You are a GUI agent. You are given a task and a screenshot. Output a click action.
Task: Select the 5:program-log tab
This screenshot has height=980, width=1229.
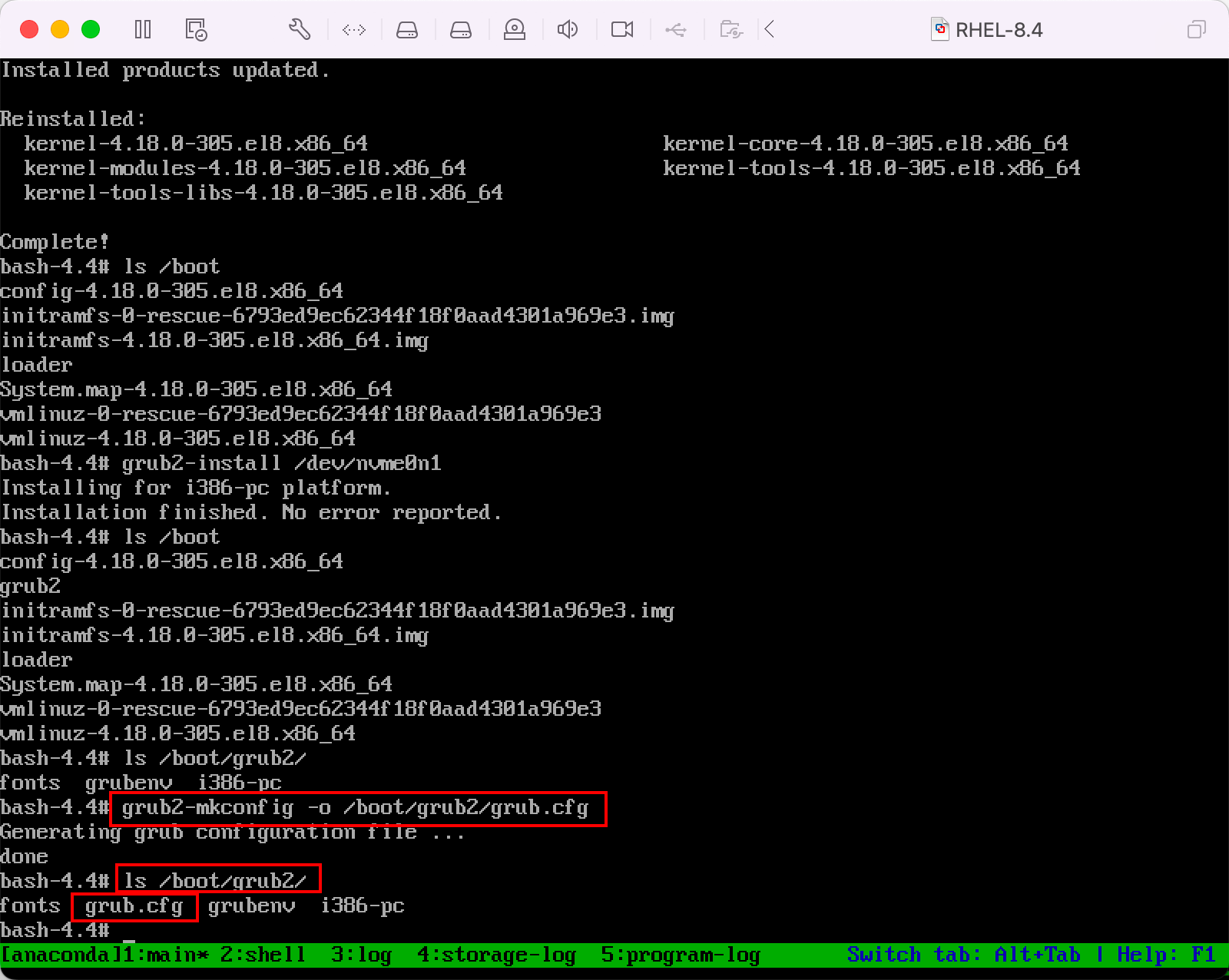click(681, 955)
